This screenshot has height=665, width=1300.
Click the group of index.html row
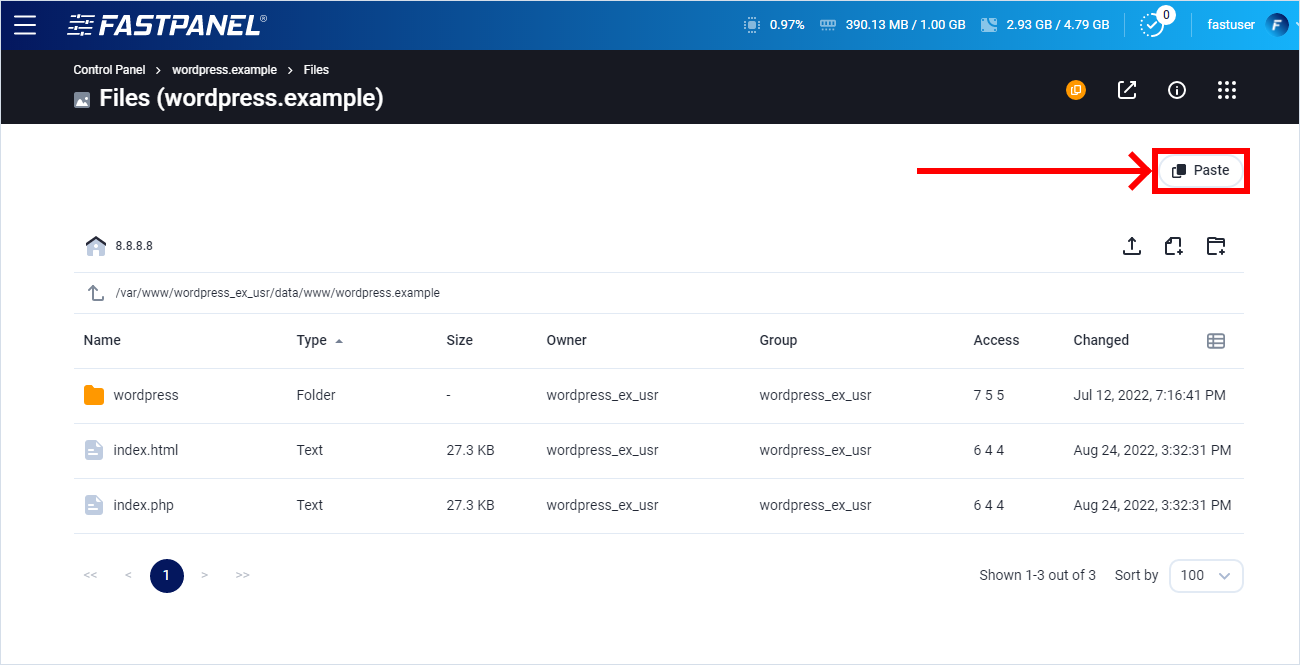[815, 450]
